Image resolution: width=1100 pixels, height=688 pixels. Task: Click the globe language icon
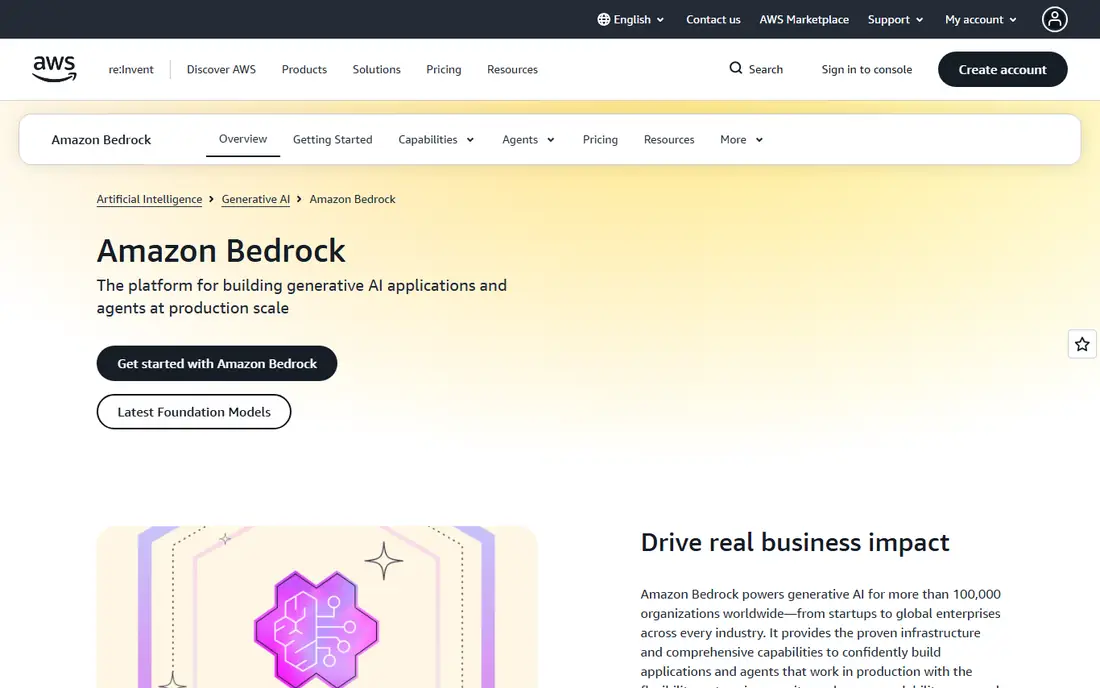click(x=603, y=20)
